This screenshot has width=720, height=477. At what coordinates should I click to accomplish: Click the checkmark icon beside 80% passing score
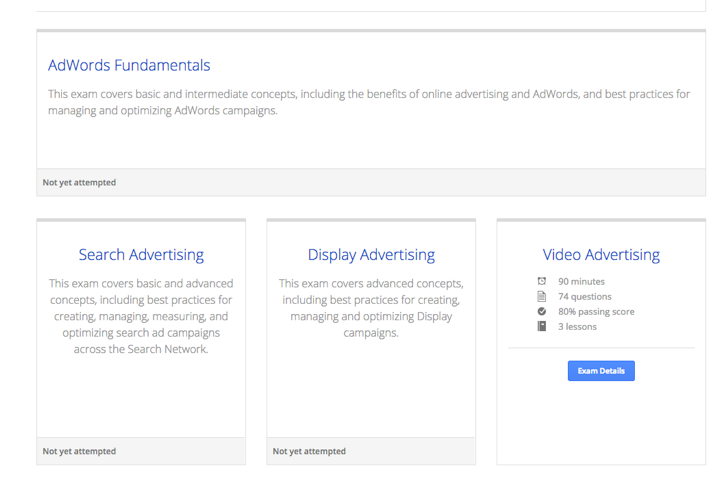pyautogui.click(x=542, y=312)
